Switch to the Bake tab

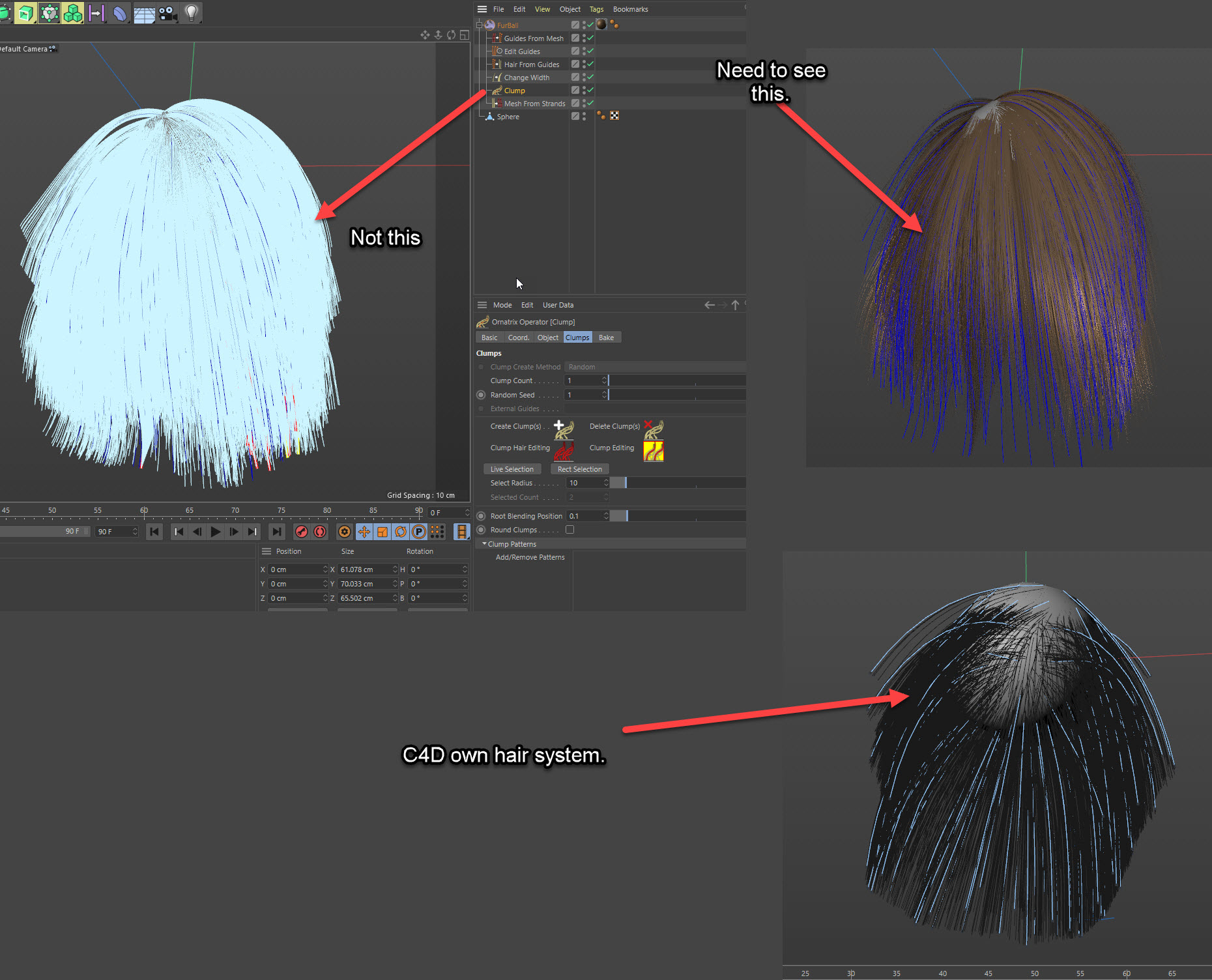coord(606,338)
